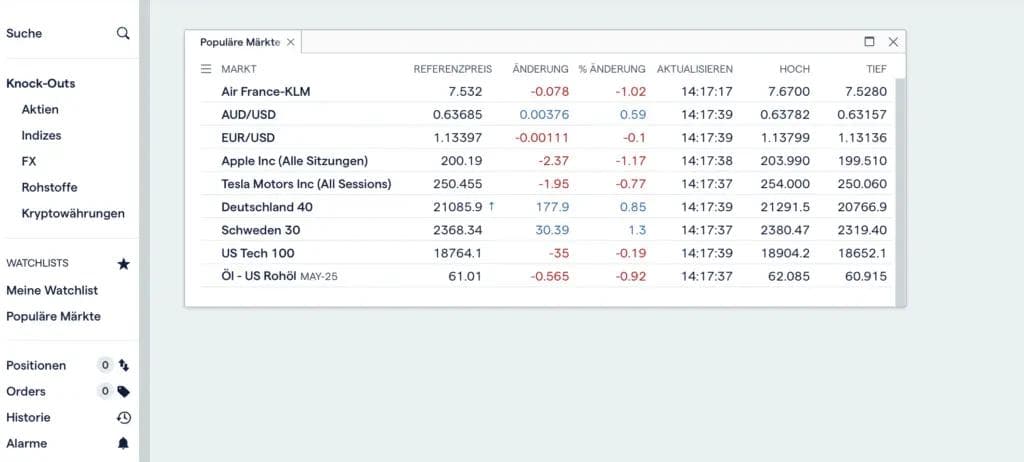Click the markets table vertical scrollbar
This screenshot has width=1024, height=462.
tap(899, 190)
